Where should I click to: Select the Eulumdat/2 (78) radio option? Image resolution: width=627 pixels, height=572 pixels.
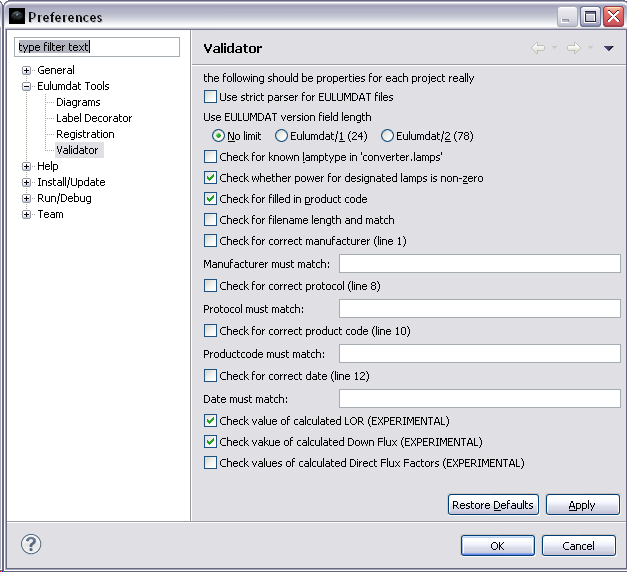[x=387, y=136]
